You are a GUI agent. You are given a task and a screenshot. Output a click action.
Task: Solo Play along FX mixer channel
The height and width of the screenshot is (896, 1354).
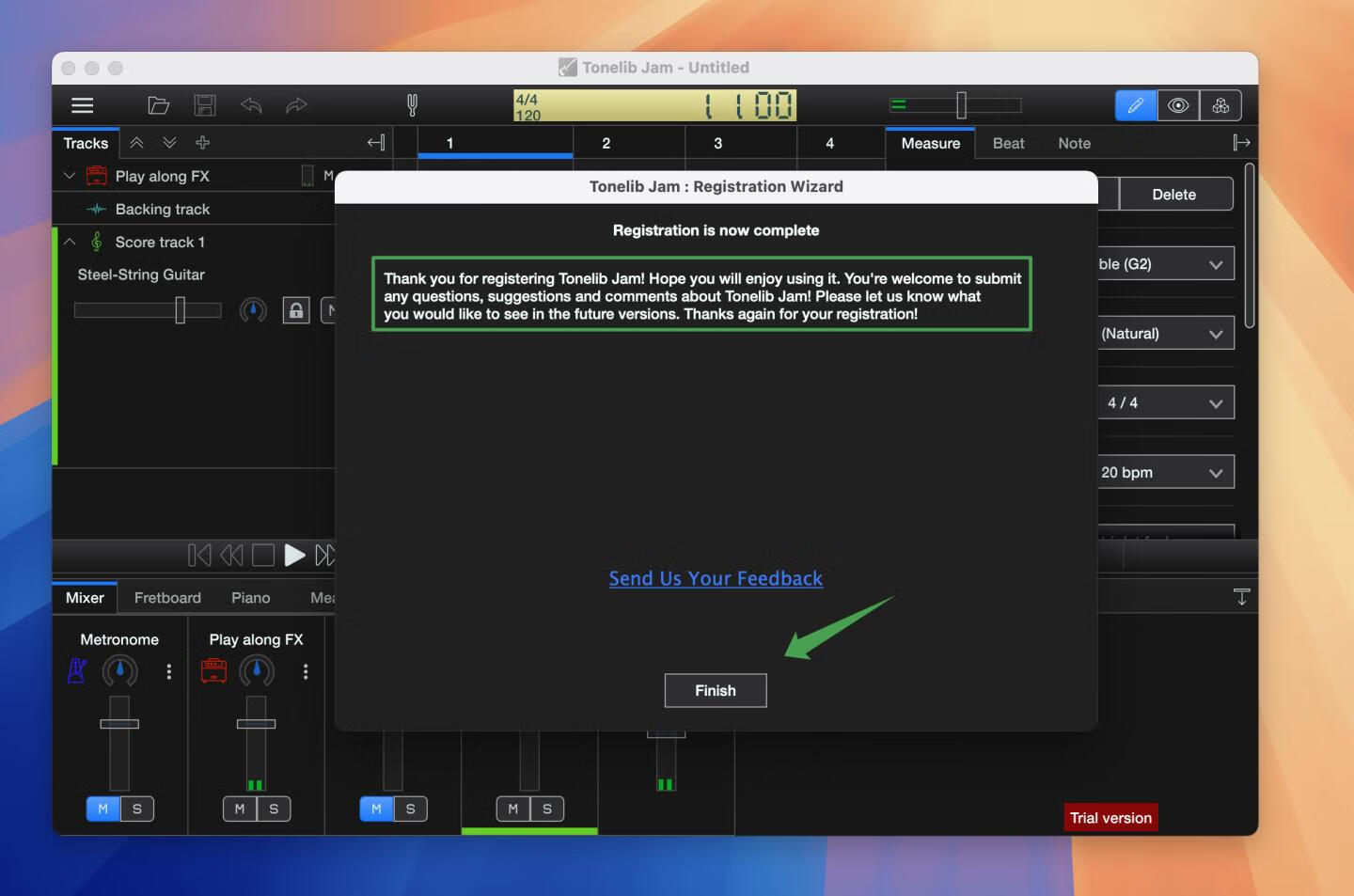tap(274, 809)
